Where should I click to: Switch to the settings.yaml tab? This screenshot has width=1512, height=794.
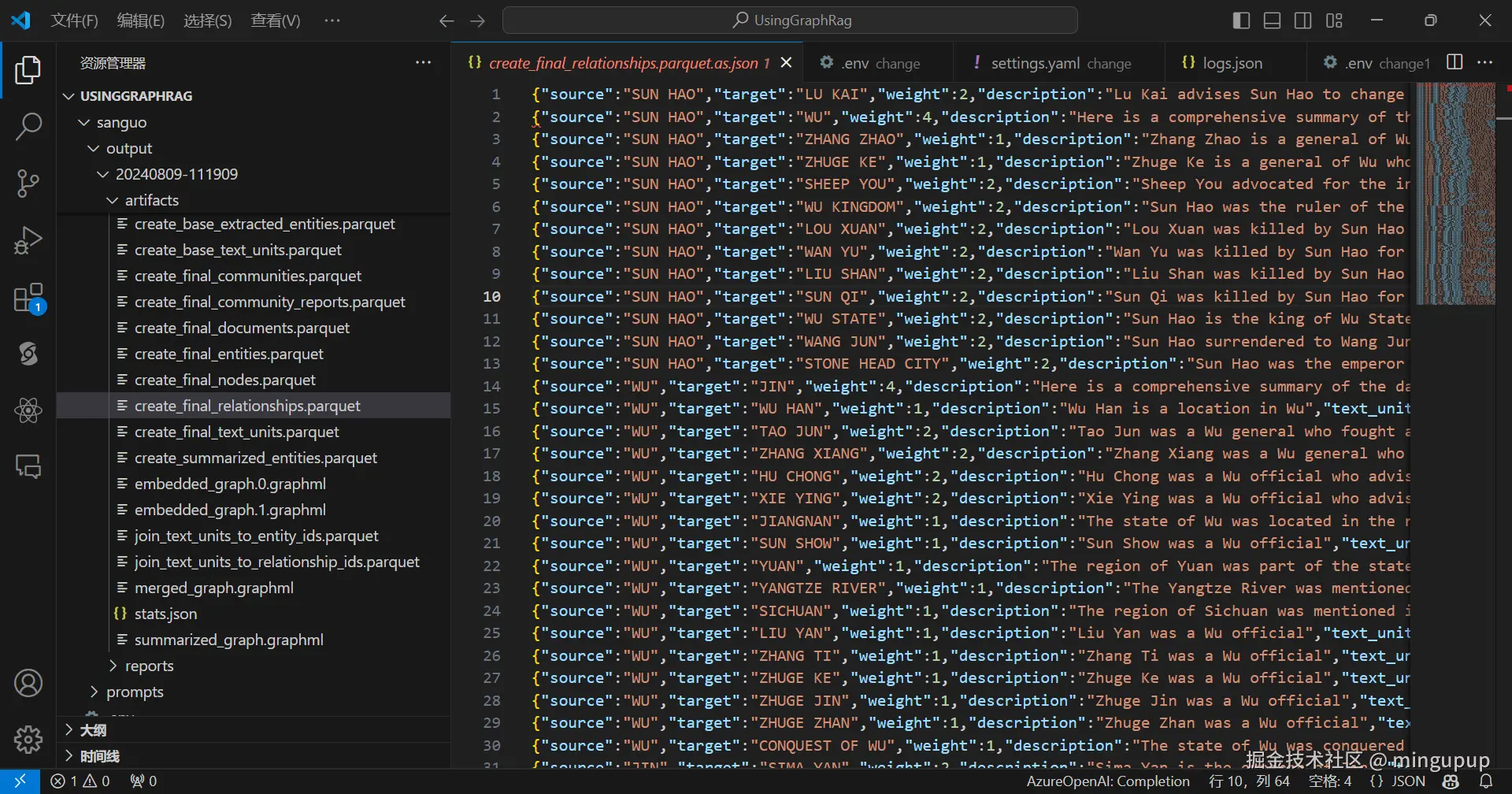[x=1035, y=63]
